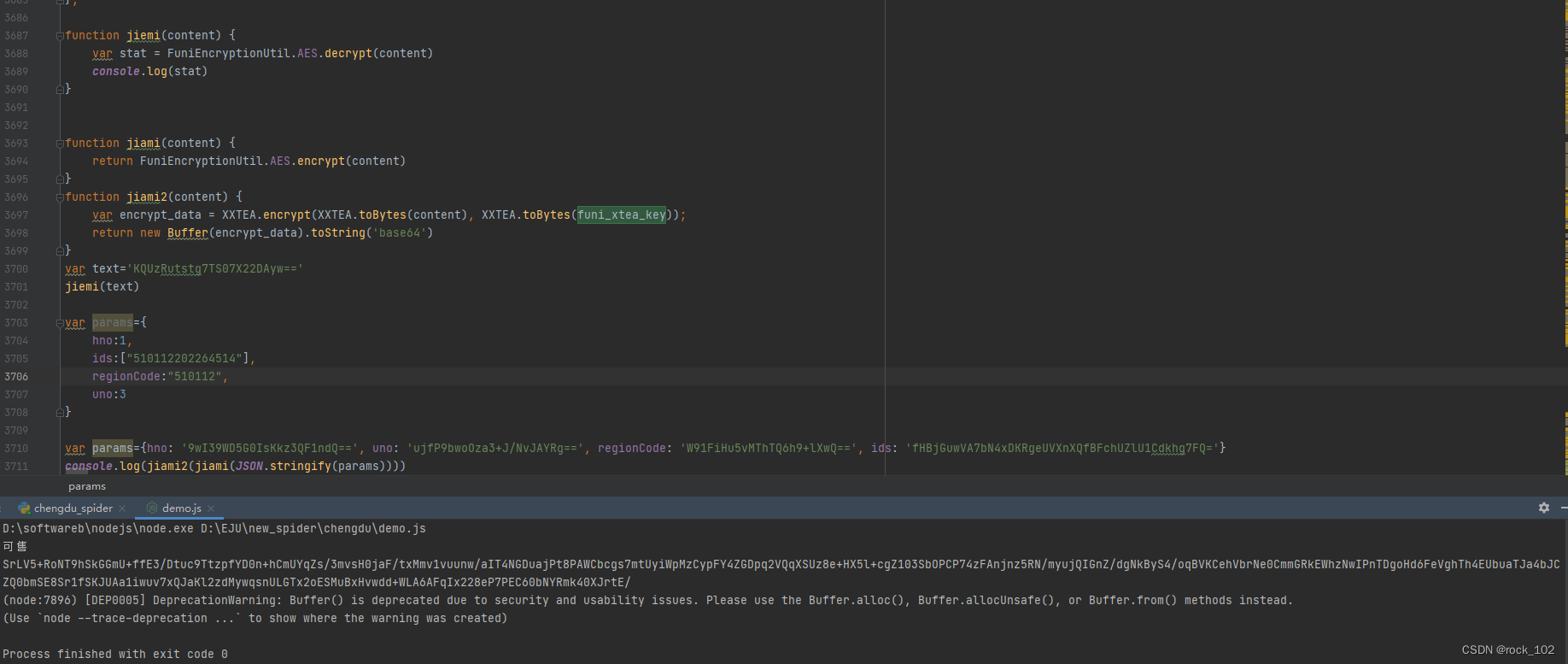The width and height of the screenshot is (1568, 664).
Task: Click node.exe command path in console
Action: [98, 529]
